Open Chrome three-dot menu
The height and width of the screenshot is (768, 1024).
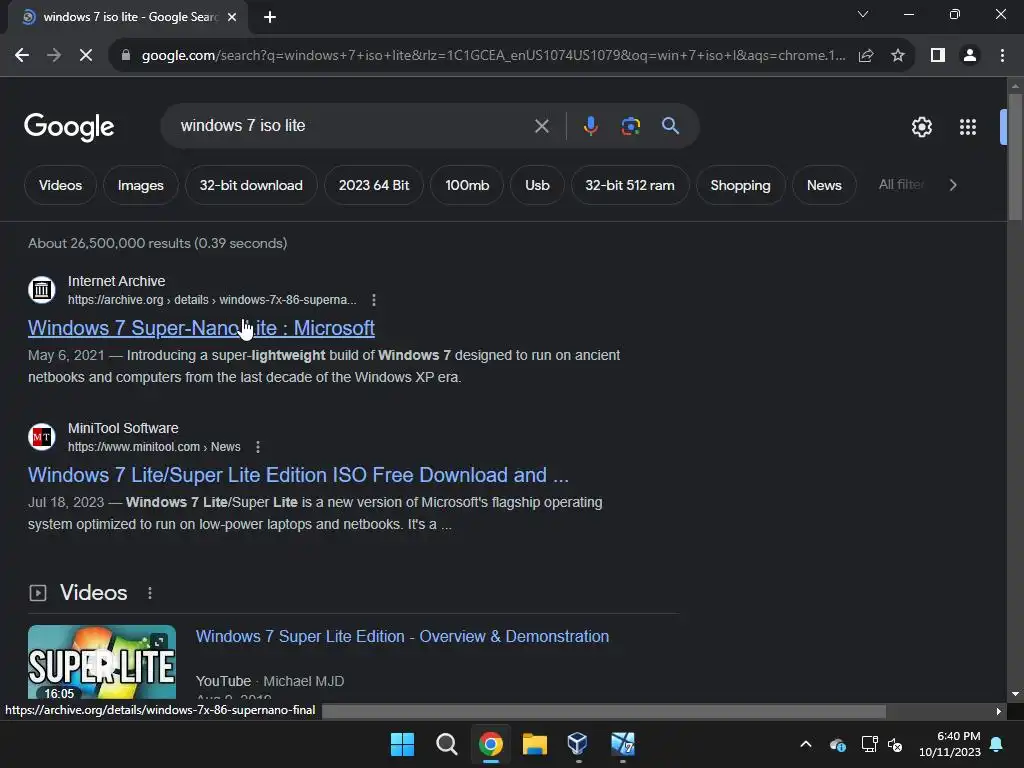point(1002,56)
